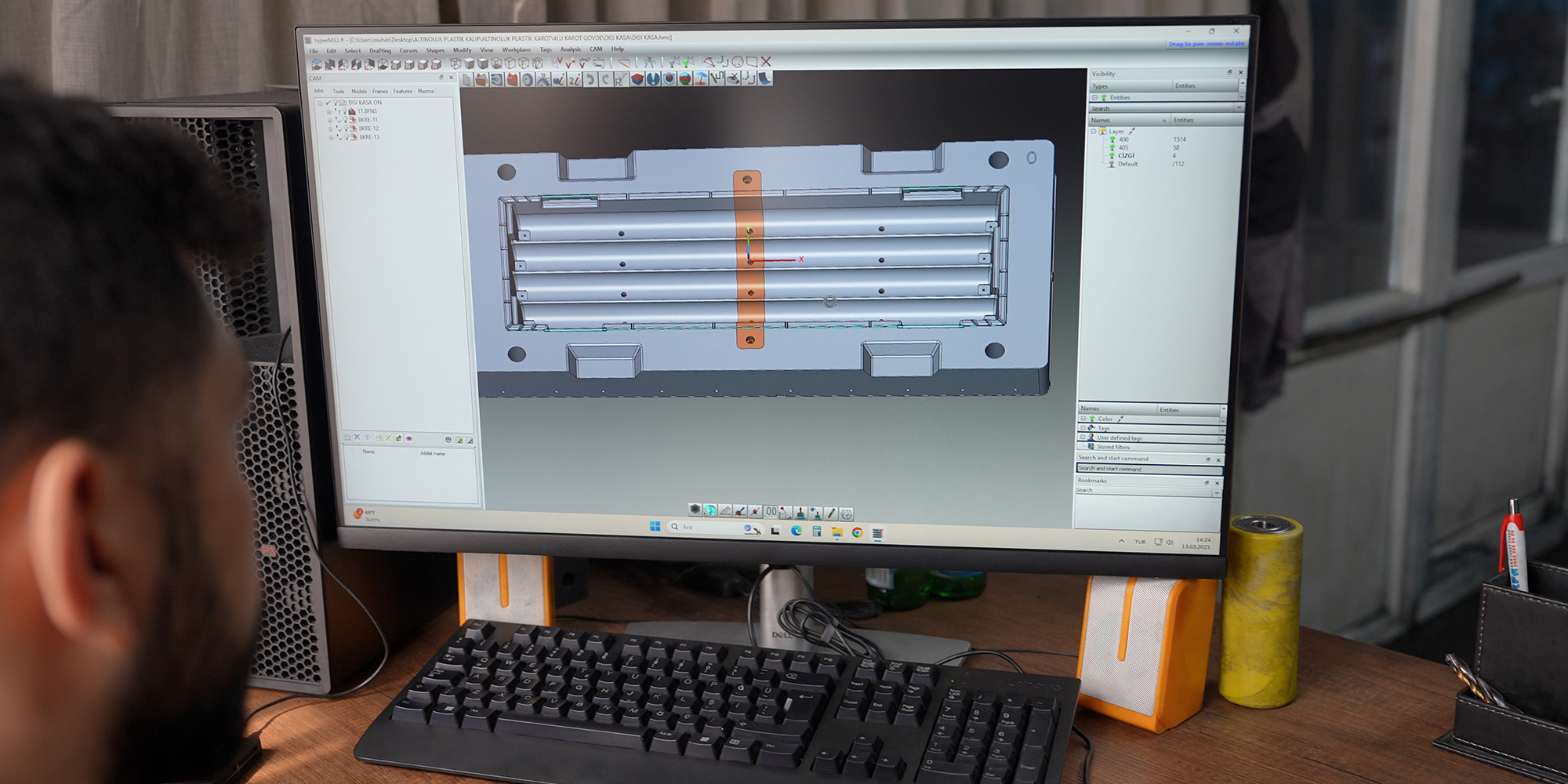This screenshot has width=1568, height=784.
Task: Collapse the DISI KASA ON joblist node
Action: [320, 103]
